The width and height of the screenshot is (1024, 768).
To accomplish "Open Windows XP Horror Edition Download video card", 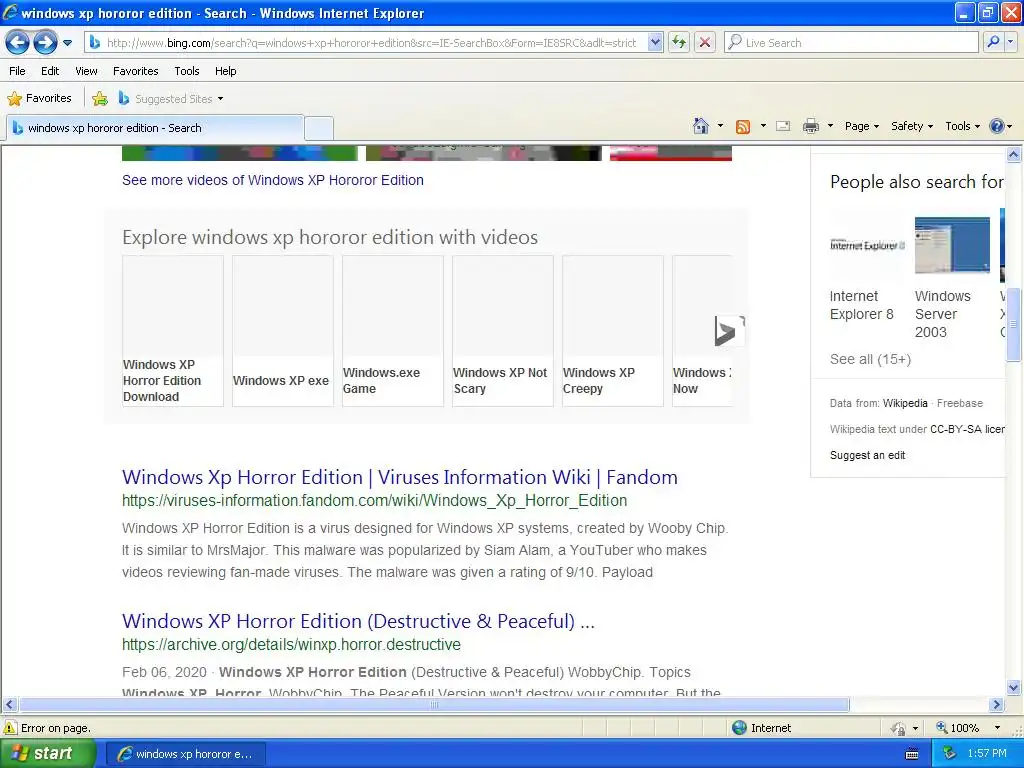I will (173, 330).
